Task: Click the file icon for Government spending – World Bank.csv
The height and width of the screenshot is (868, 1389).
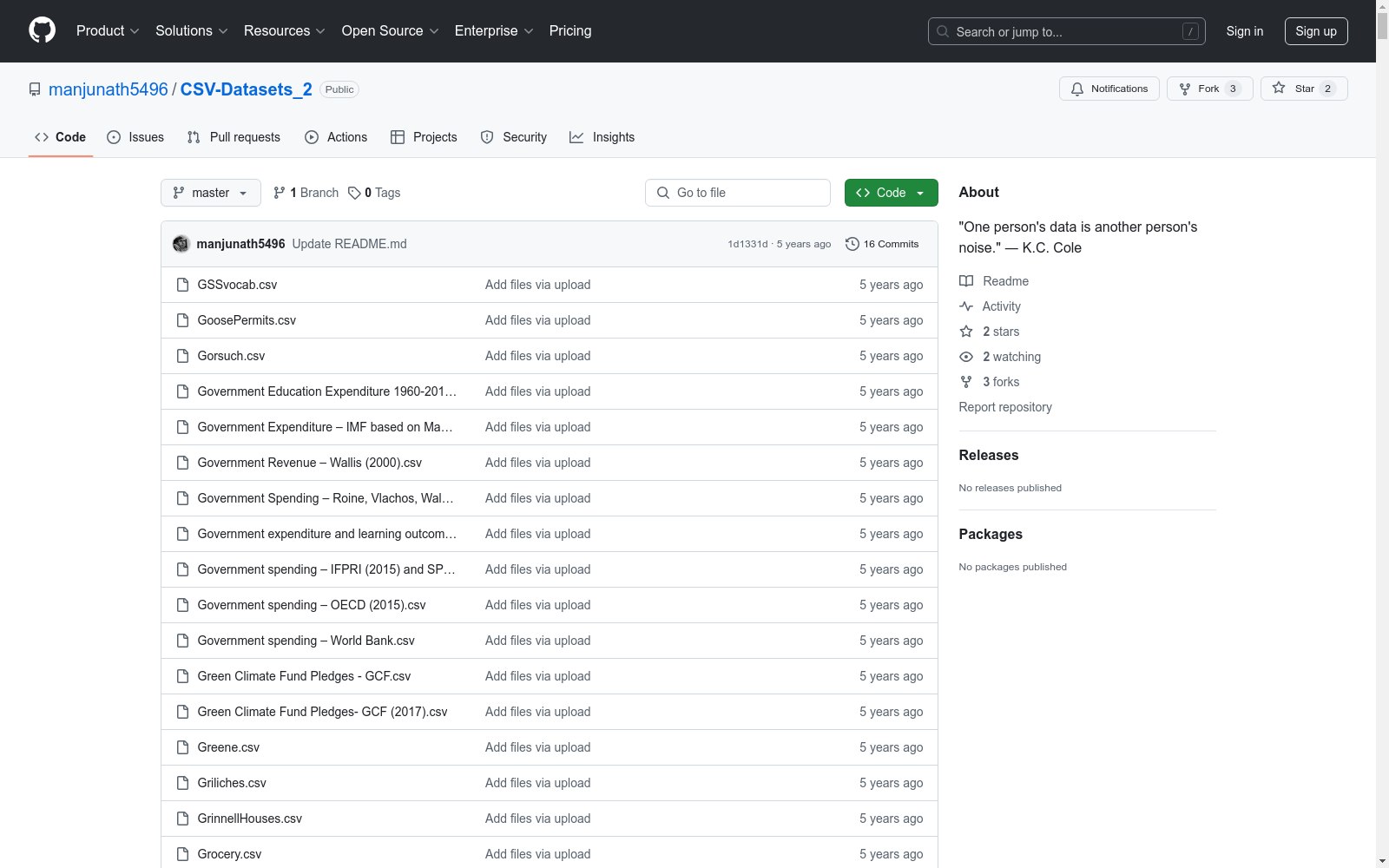Action: point(182,641)
